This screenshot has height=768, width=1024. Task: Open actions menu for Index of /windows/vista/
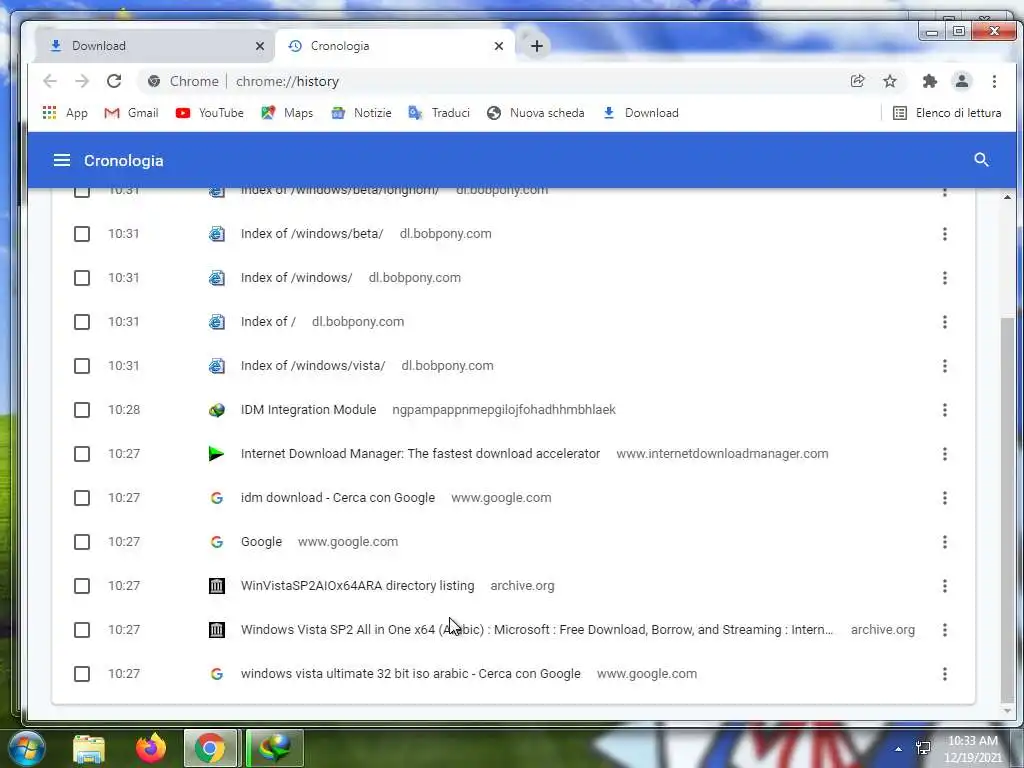tap(944, 366)
